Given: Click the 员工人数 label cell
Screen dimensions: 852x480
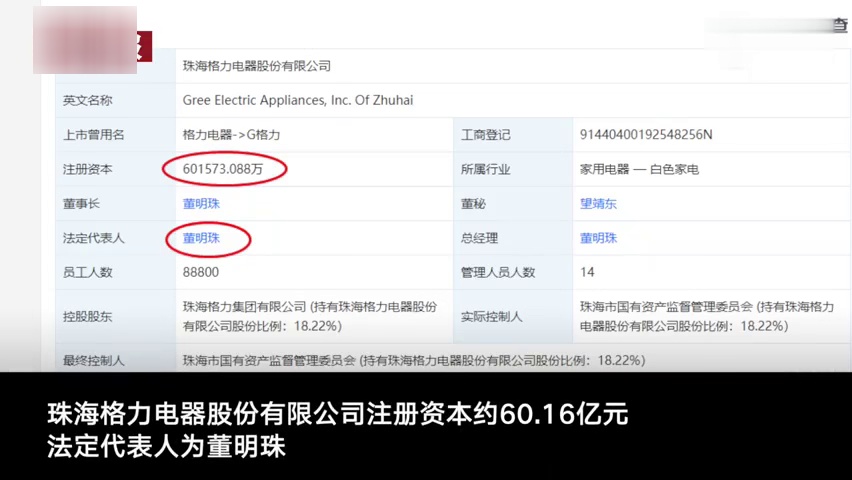Looking at the screenshot, I should 88,272.
